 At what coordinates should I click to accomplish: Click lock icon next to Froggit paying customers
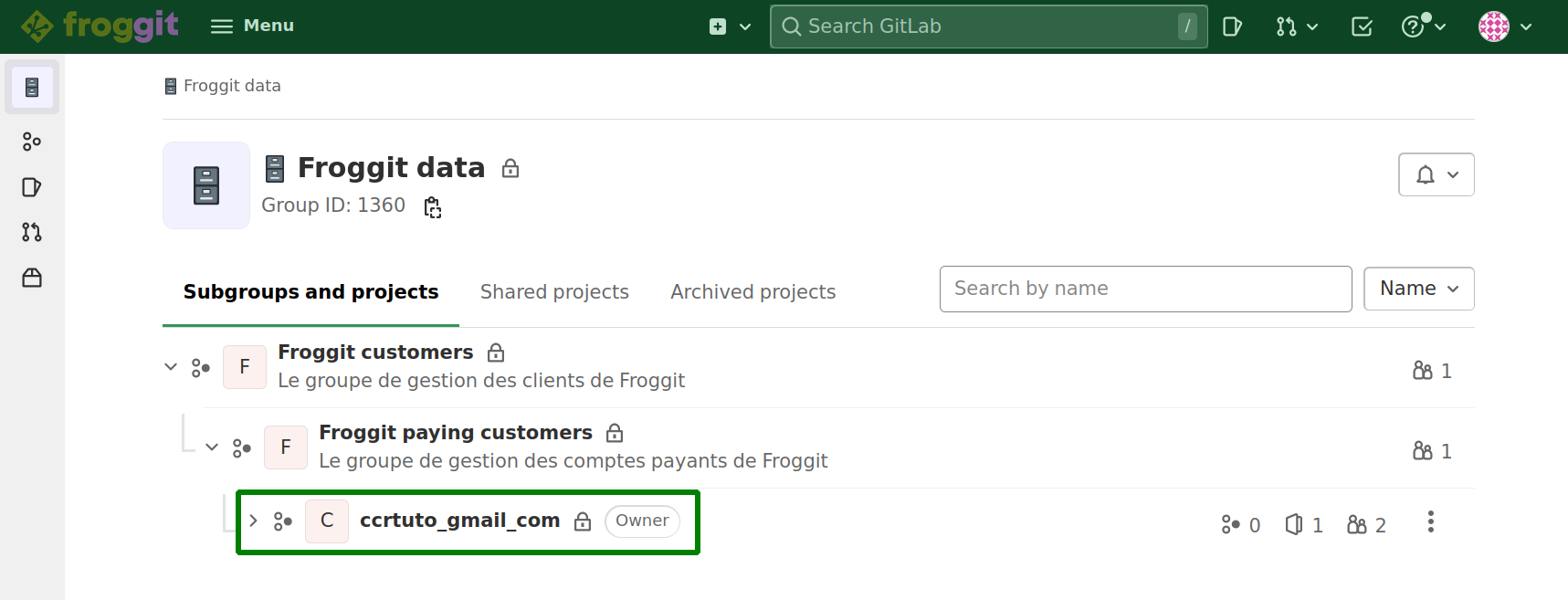point(615,433)
